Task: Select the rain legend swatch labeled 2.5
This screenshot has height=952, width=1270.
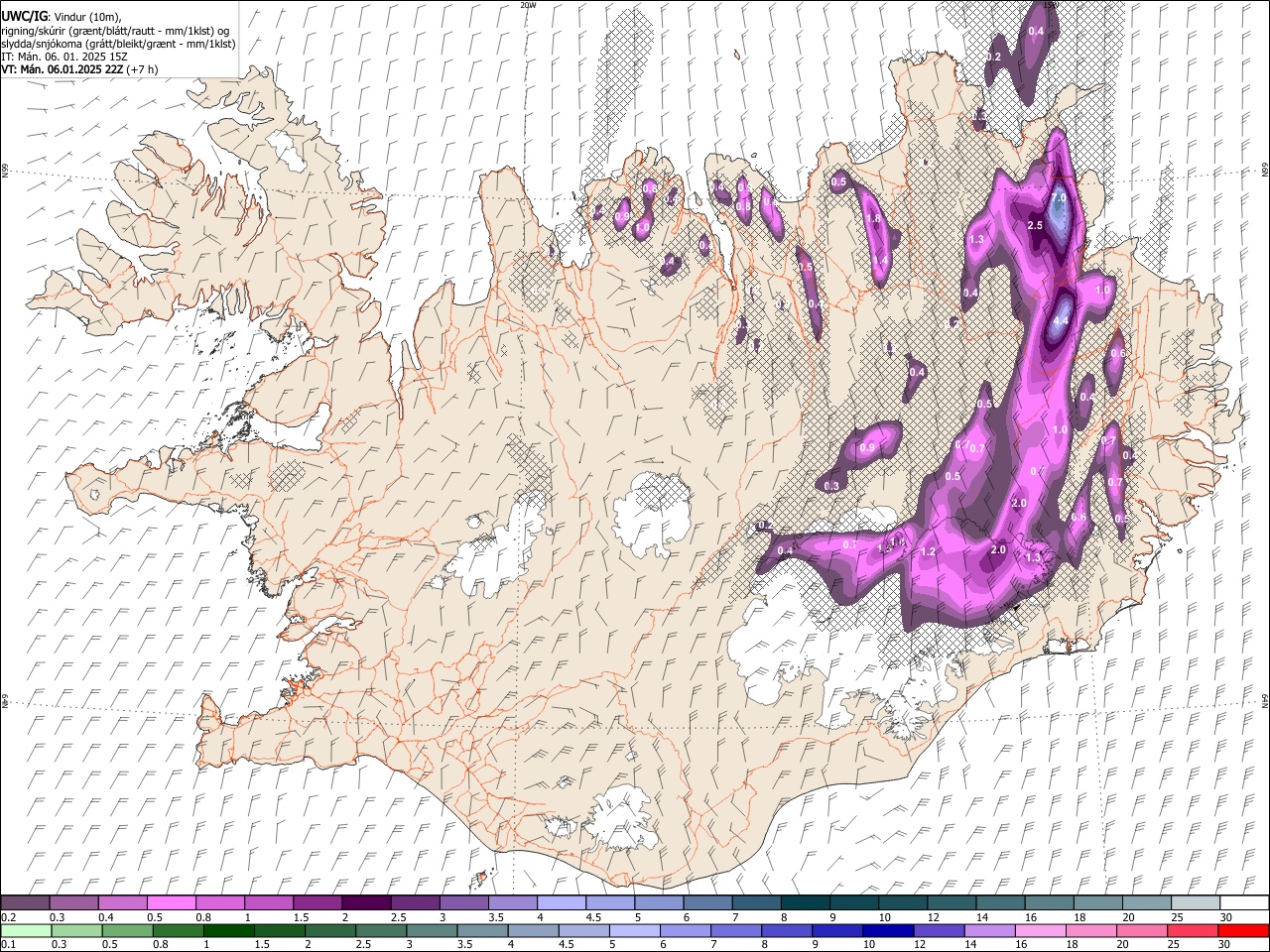Action: pos(382,931)
